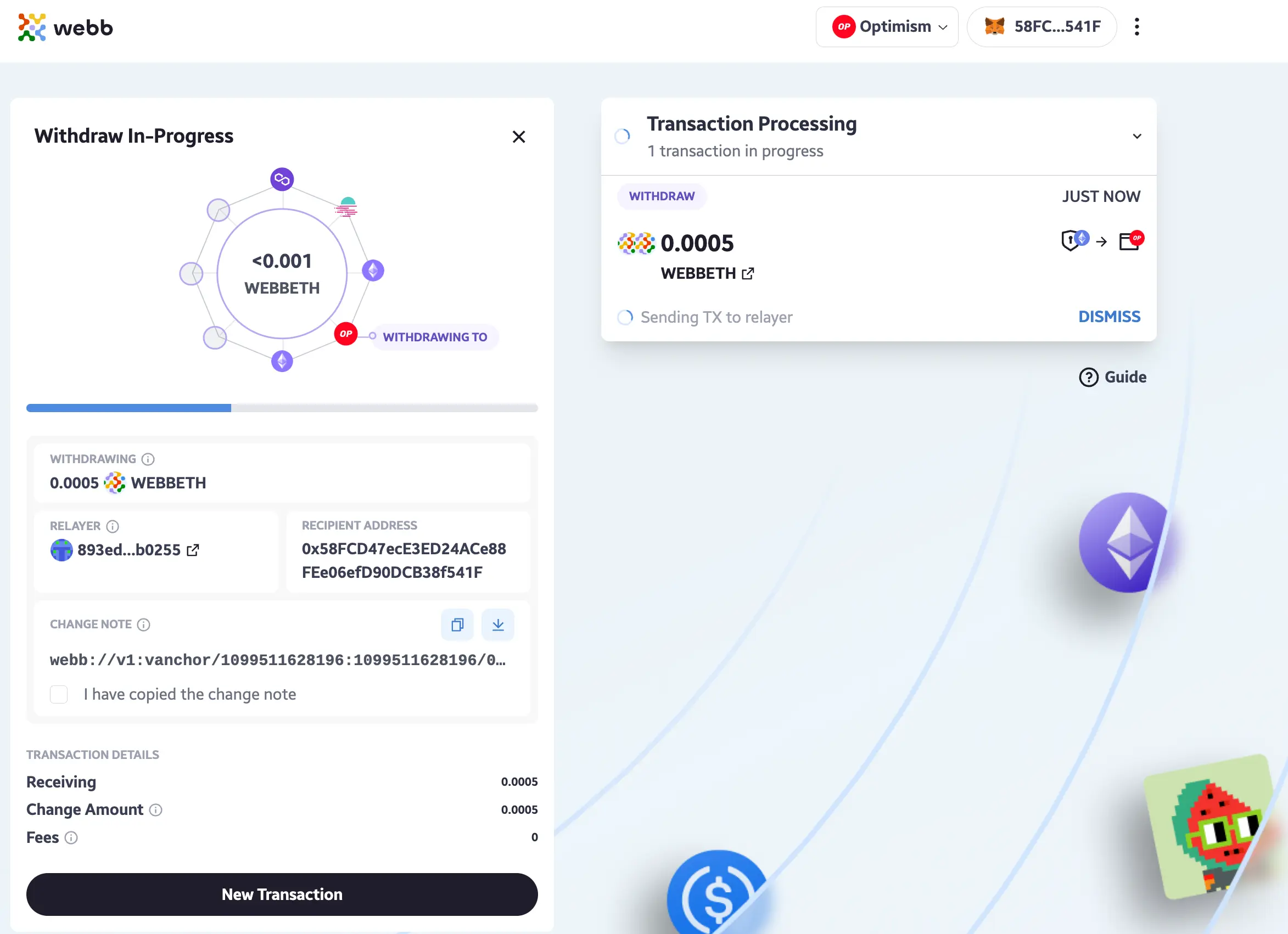
Task: Click the copy change note icon
Action: pyautogui.click(x=458, y=625)
